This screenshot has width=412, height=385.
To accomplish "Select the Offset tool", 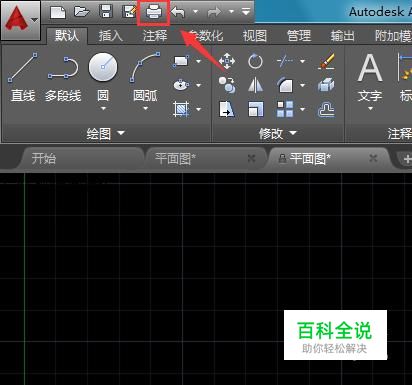I will tap(326, 109).
